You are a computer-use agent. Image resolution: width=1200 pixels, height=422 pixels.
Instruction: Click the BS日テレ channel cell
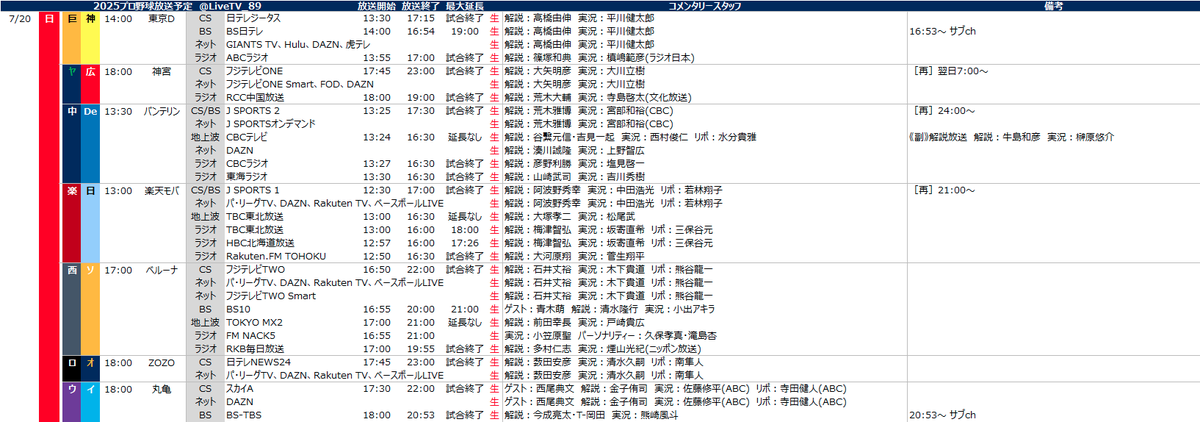[x=245, y=32]
